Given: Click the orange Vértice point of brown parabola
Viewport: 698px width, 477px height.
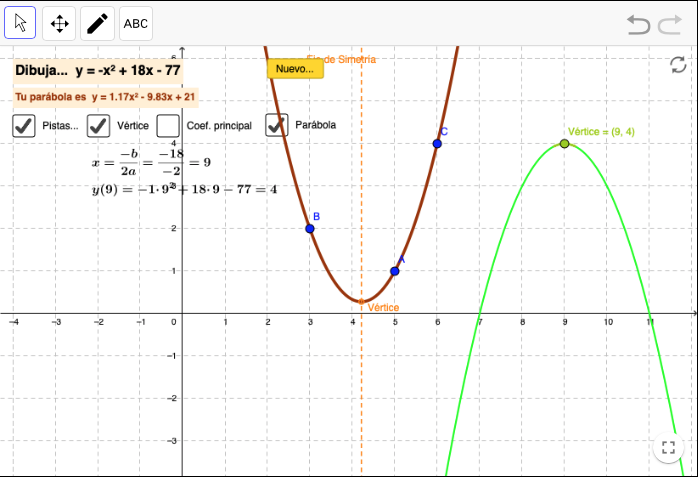Looking at the screenshot, I should tap(361, 302).
